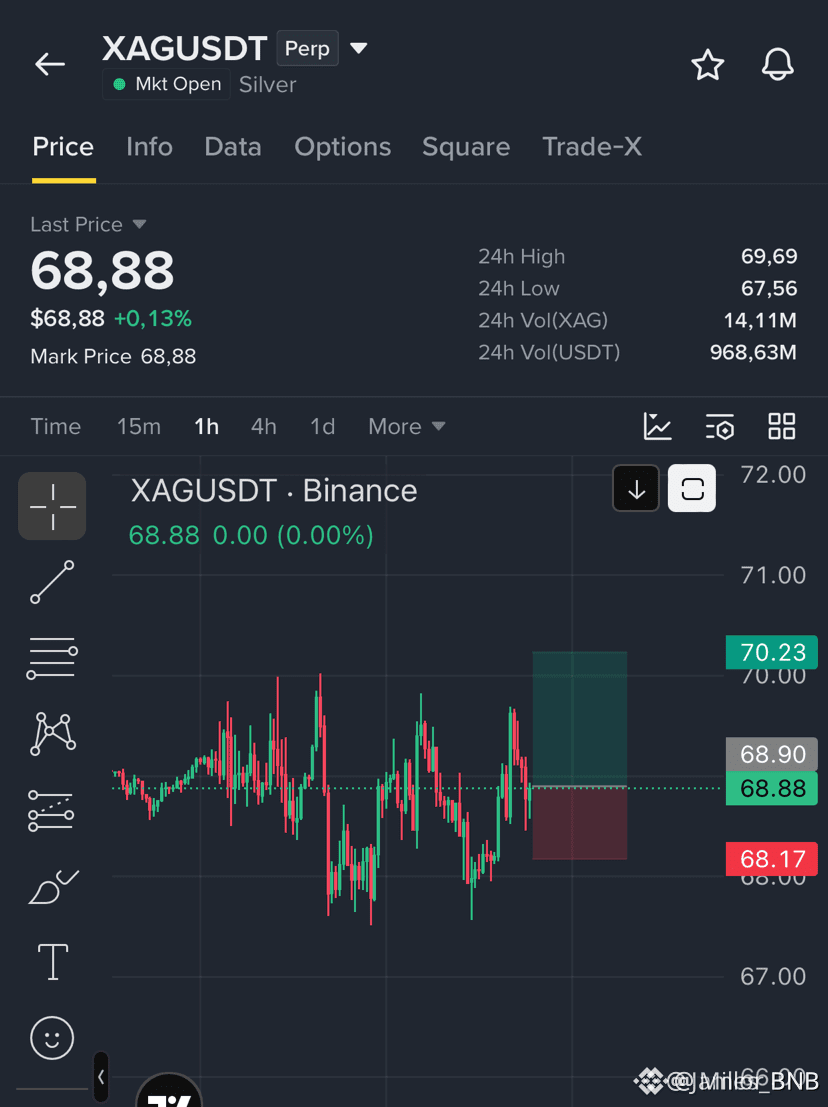Click the red loss zone of position
Viewport: 828px width, 1107px height.
[x=580, y=823]
